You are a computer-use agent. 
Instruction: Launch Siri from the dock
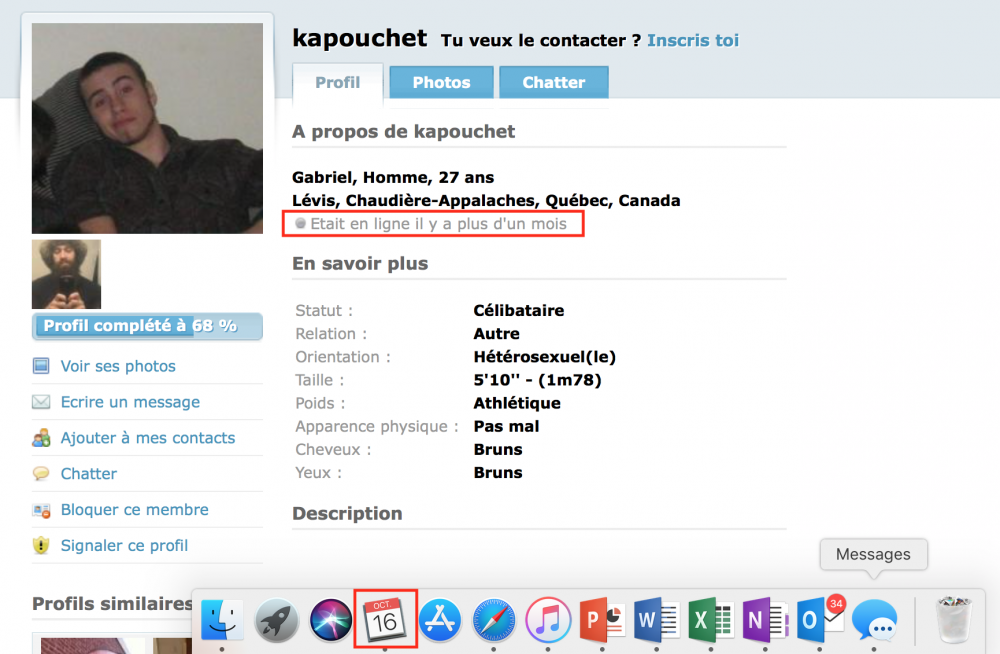click(331, 620)
